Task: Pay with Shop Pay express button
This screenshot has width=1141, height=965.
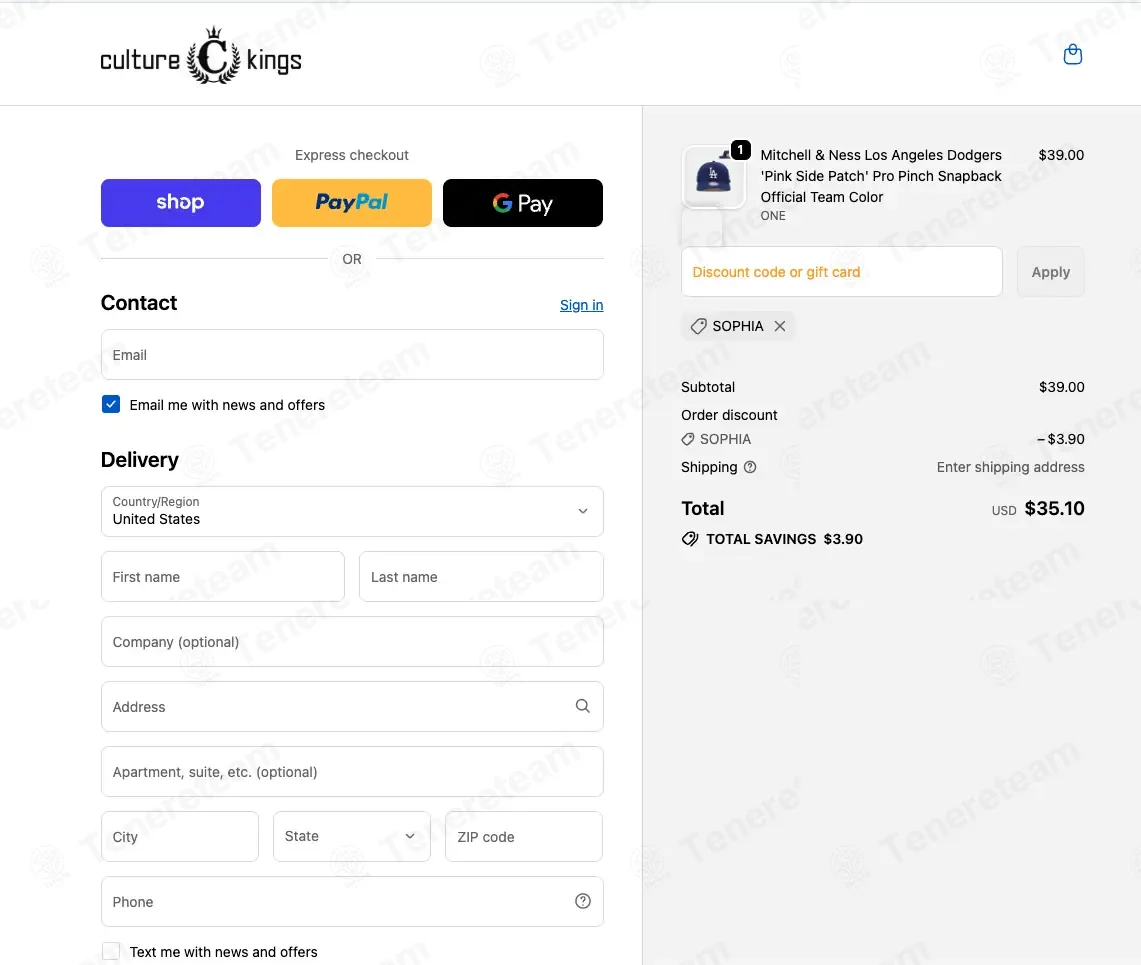Action: 180,202
